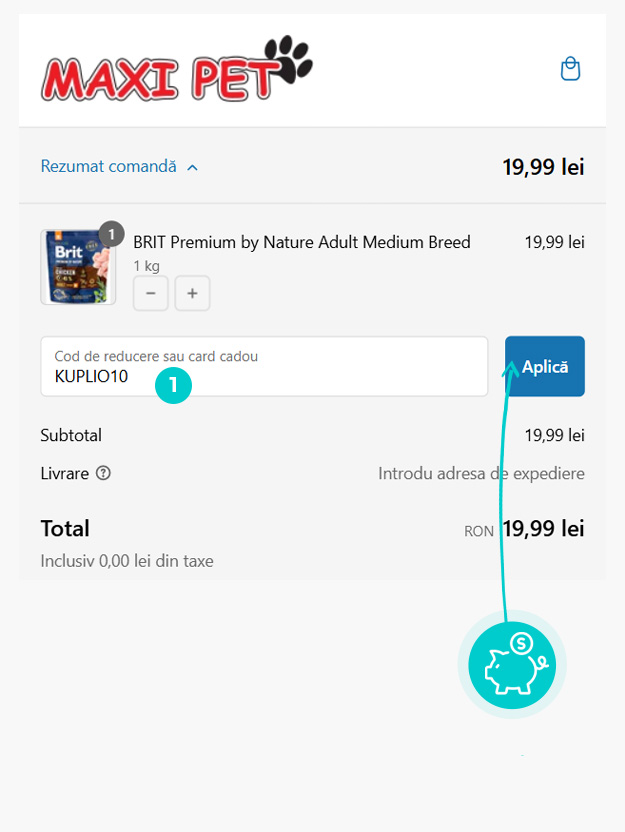The width and height of the screenshot is (625, 832).
Task: Click the bold Total label
Action: (65, 528)
